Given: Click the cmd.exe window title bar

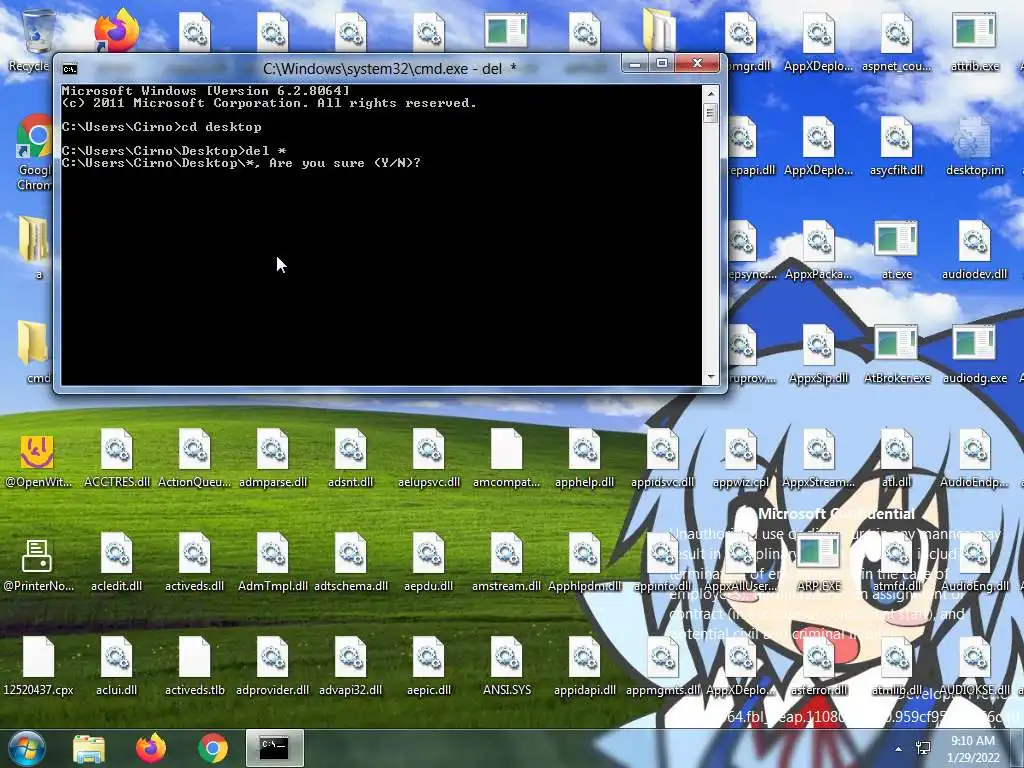Looking at the screenshot, I should [x=389, y=69].
